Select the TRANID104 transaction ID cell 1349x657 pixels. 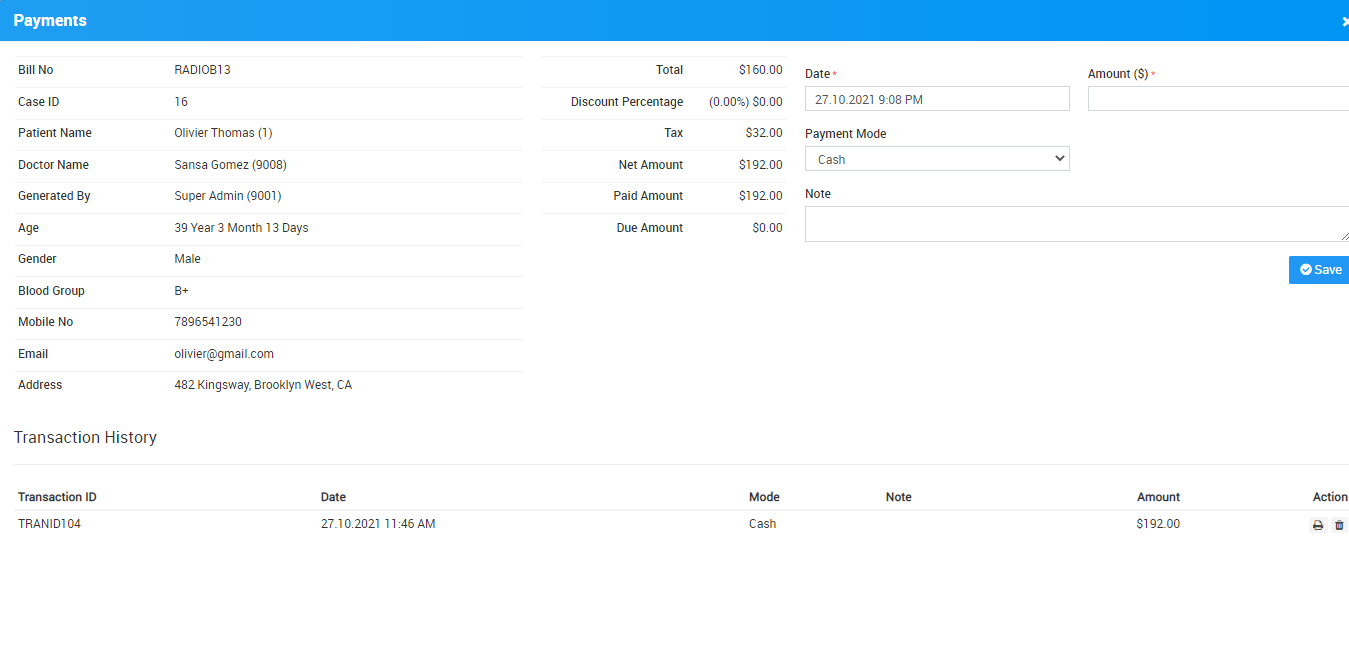[x=49, y=524]
